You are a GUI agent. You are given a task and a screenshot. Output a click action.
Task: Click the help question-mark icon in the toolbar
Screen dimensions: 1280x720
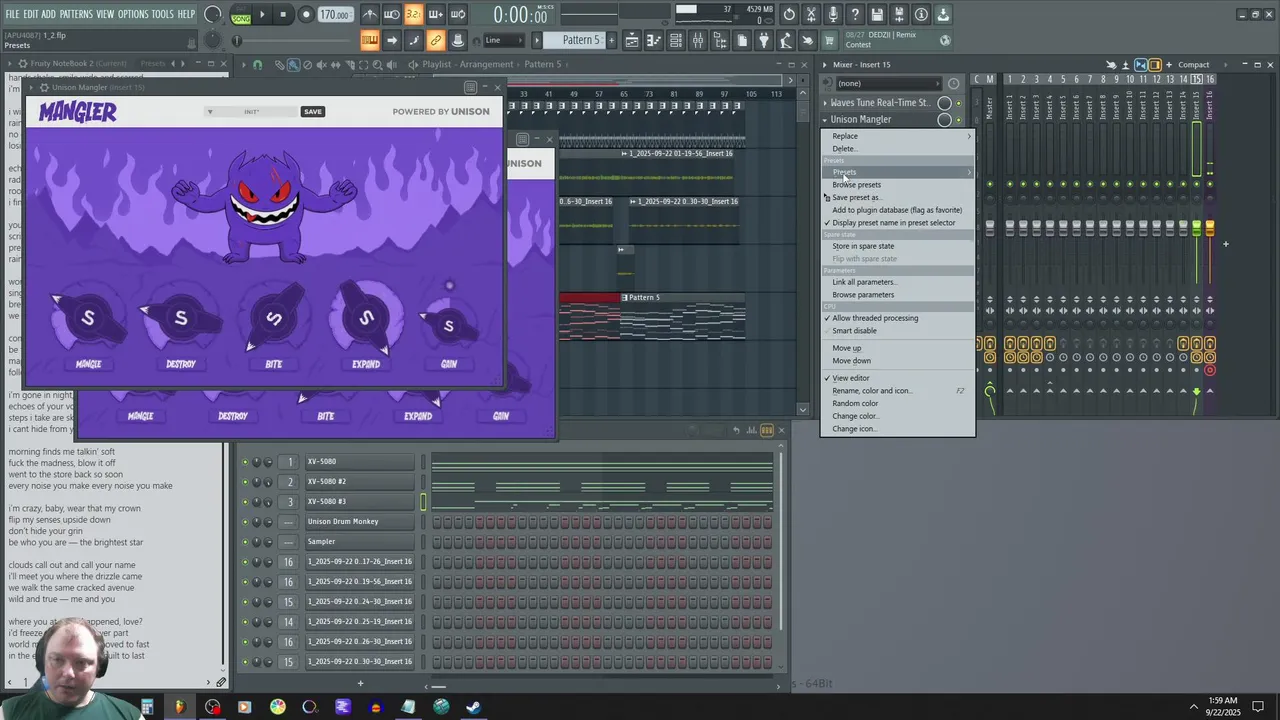click(855, 15)
